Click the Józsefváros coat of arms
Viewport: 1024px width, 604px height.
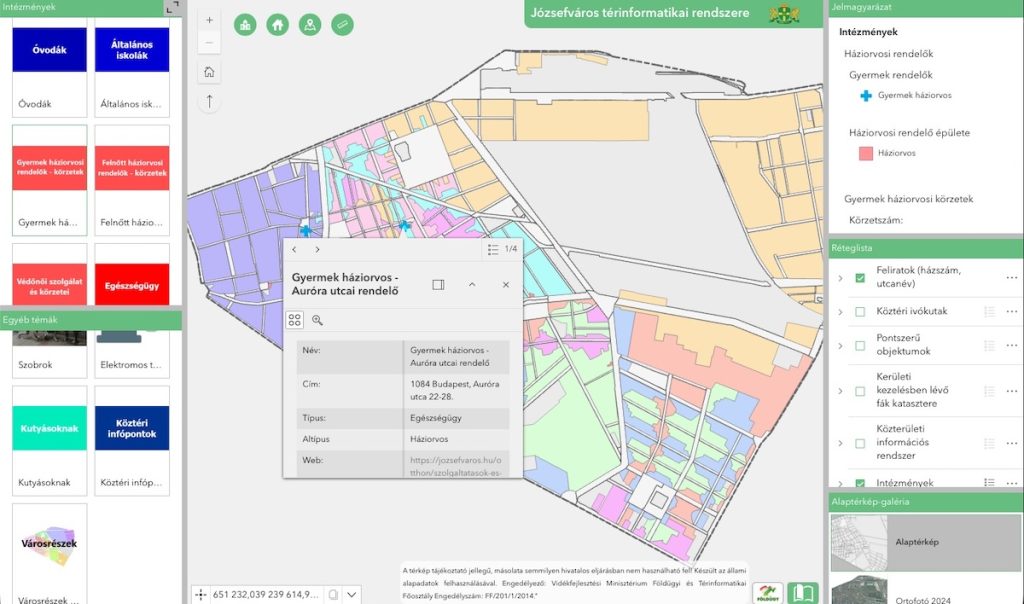(784, 13)
